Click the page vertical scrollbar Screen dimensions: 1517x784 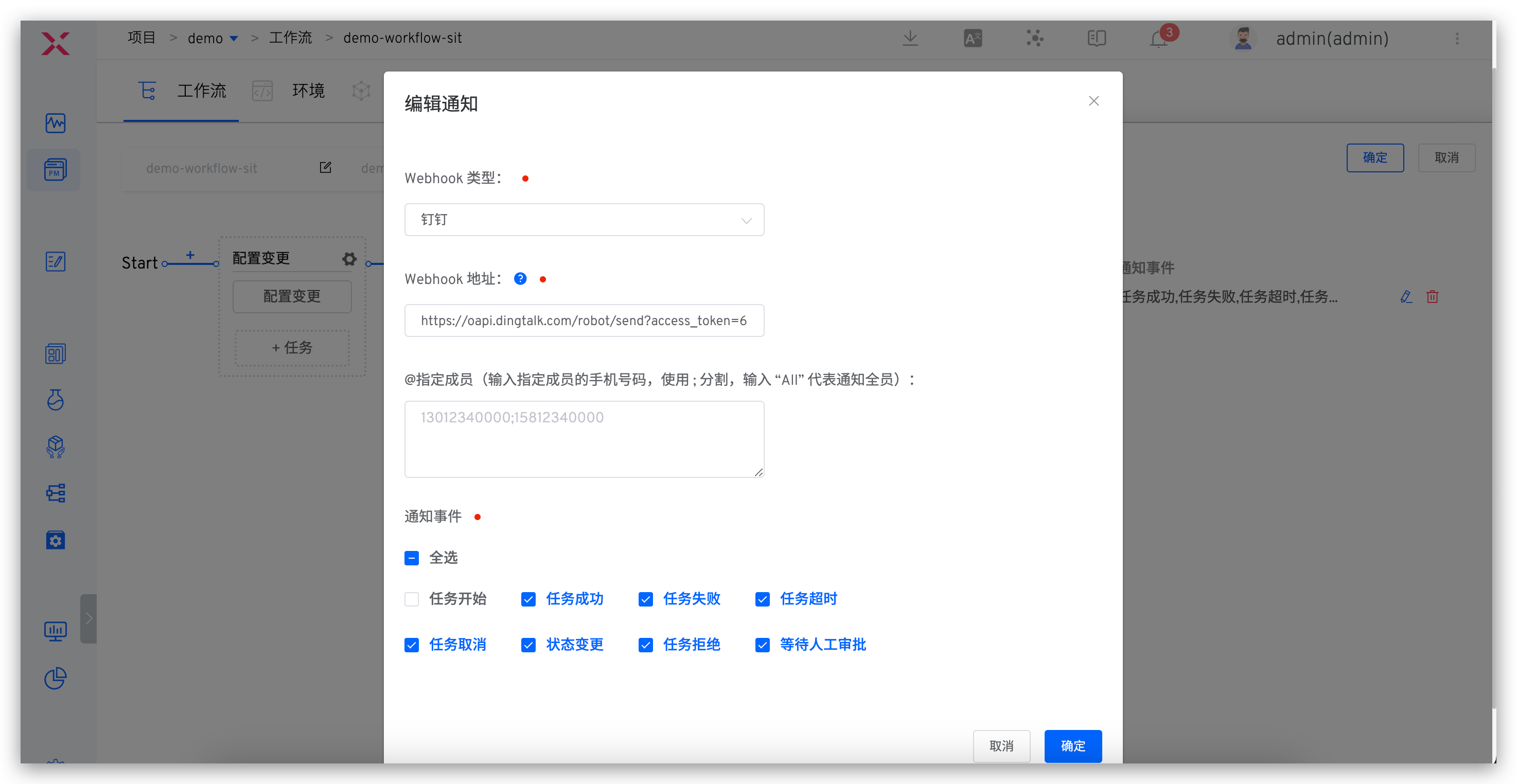pyautogui.click(x=1494, y=388)
